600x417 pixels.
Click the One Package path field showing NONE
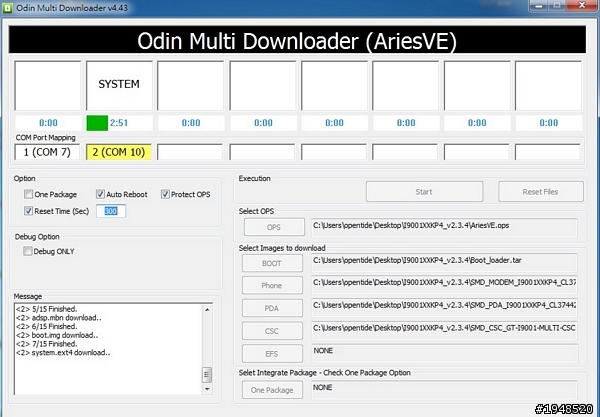[x=445, y=390]
